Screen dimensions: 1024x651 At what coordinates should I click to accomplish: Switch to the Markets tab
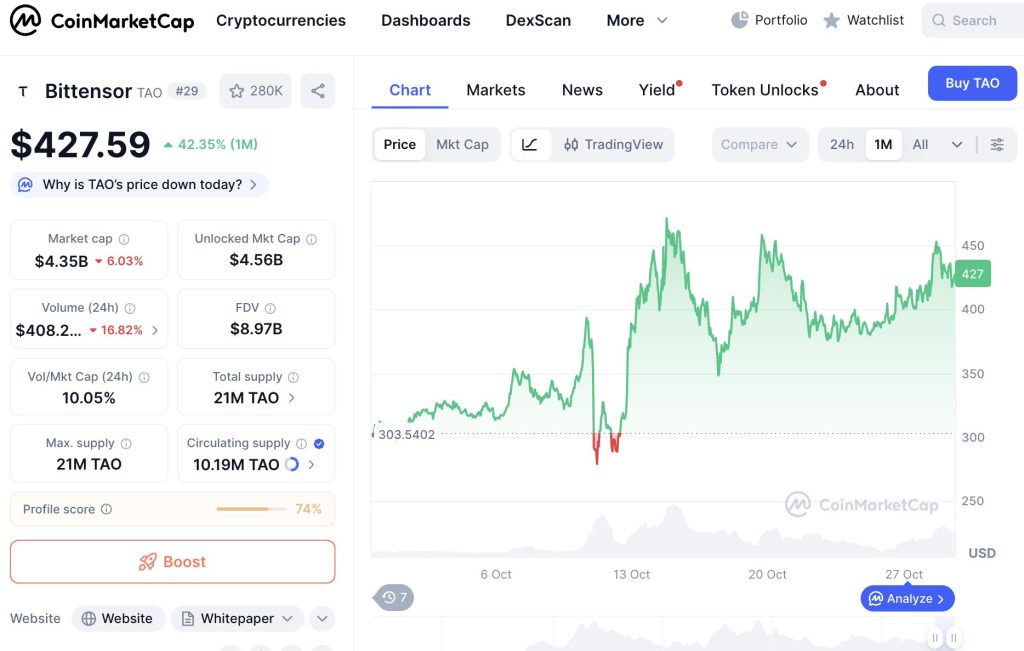[x=495, y=90]
